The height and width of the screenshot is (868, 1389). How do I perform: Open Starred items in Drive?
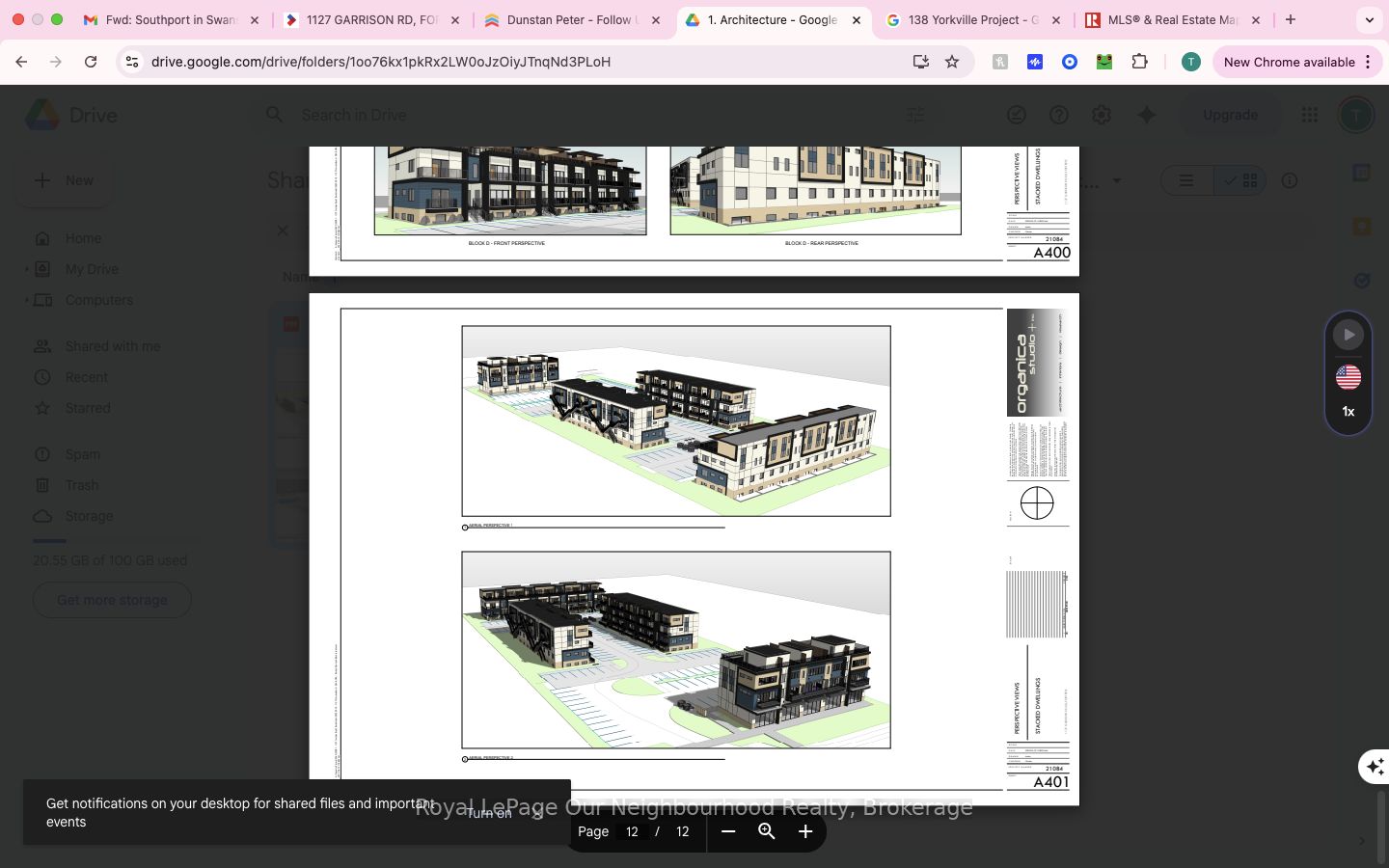88,408
